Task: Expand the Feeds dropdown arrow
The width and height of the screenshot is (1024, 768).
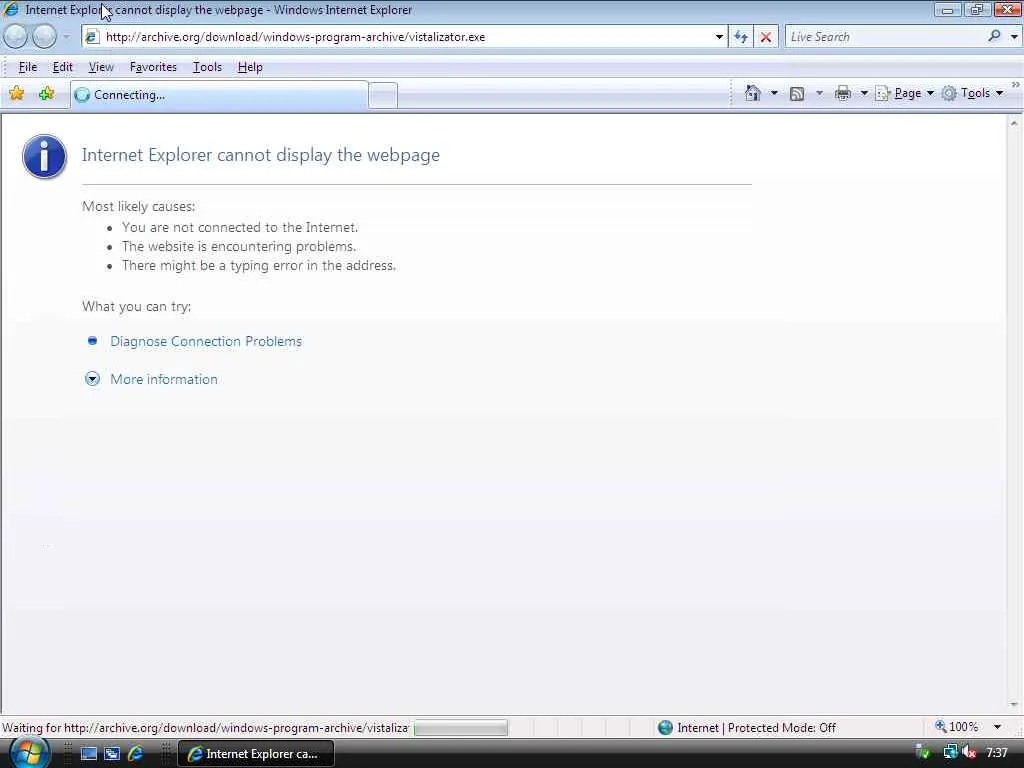Action: [x=819, y=93]
